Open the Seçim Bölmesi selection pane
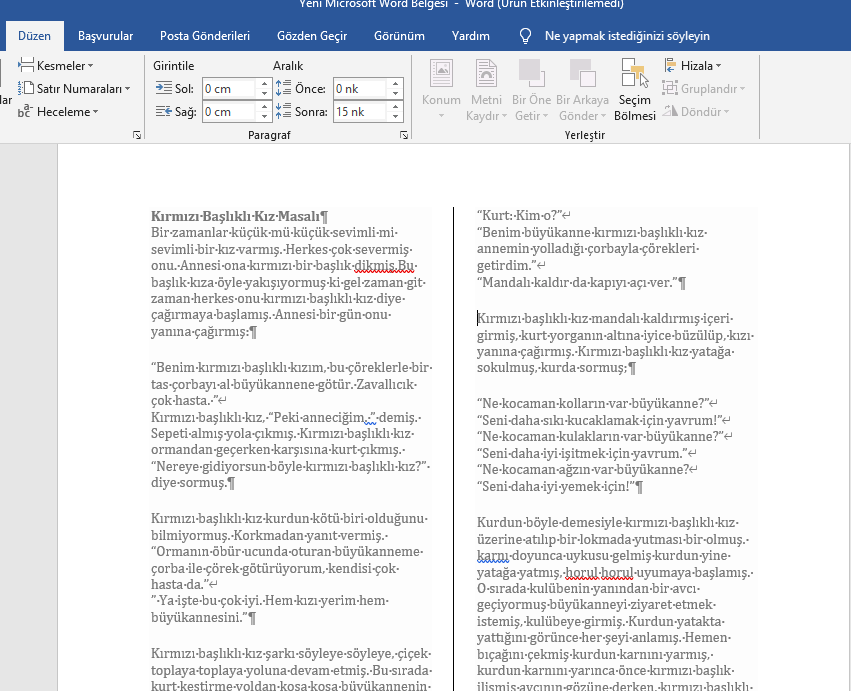851x691 pixels. click(x=635, y=90)
